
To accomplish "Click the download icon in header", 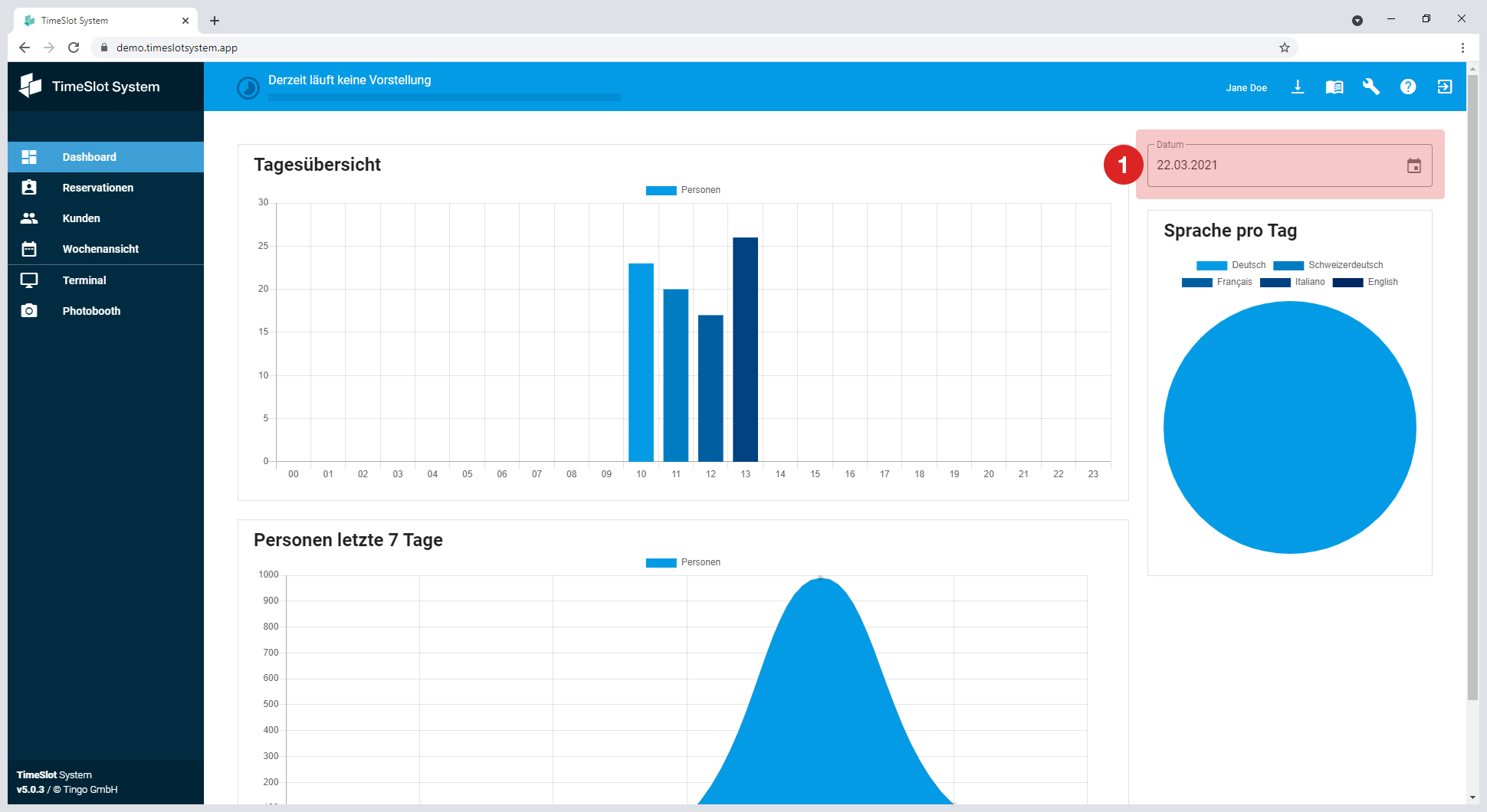I will tap(1298, 87).
